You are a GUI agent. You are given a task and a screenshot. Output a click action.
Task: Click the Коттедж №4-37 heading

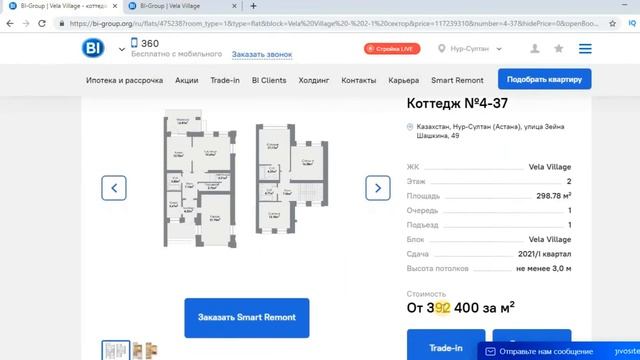[457, 103]
